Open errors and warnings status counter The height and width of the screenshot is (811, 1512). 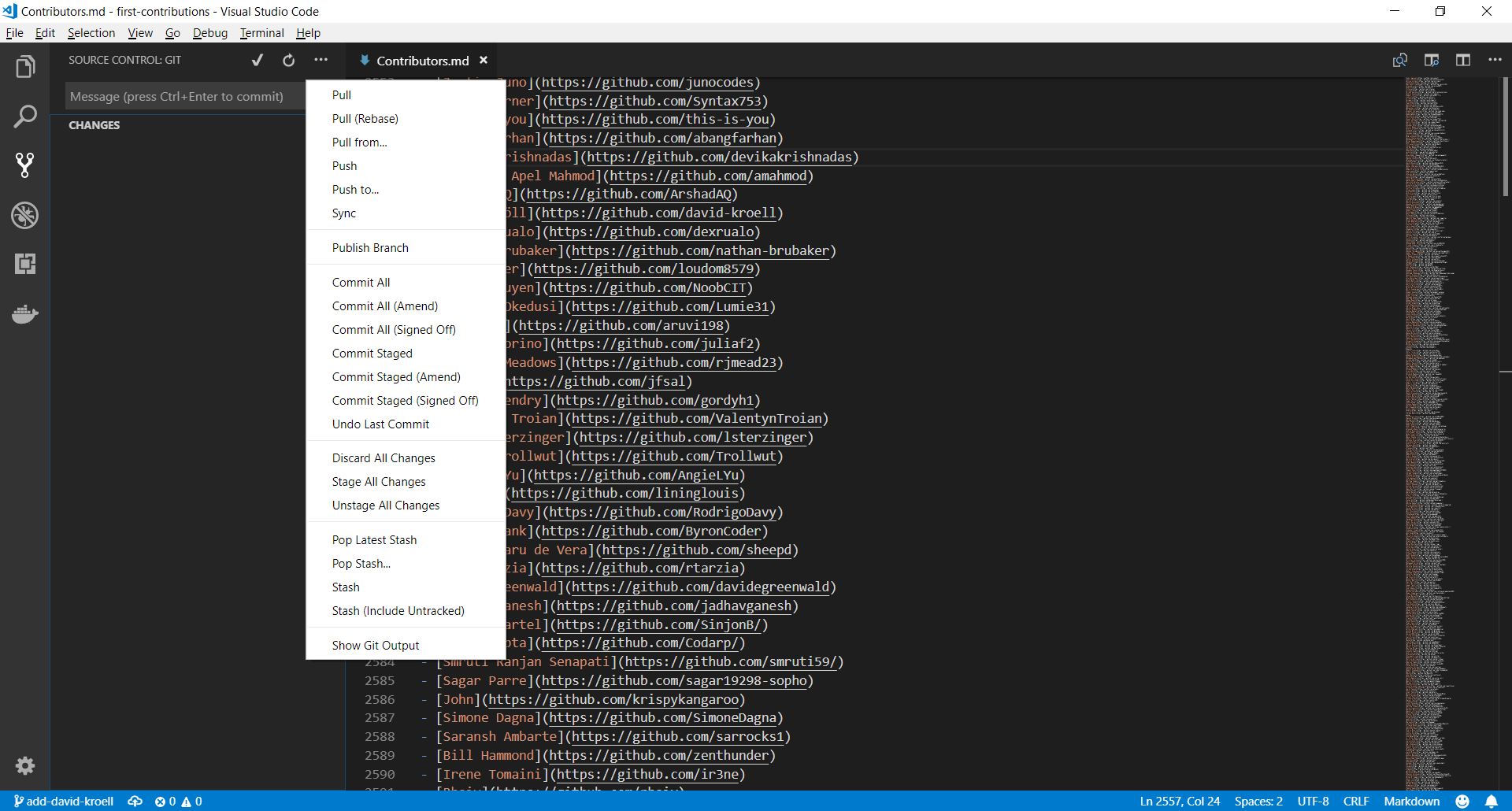179,801
